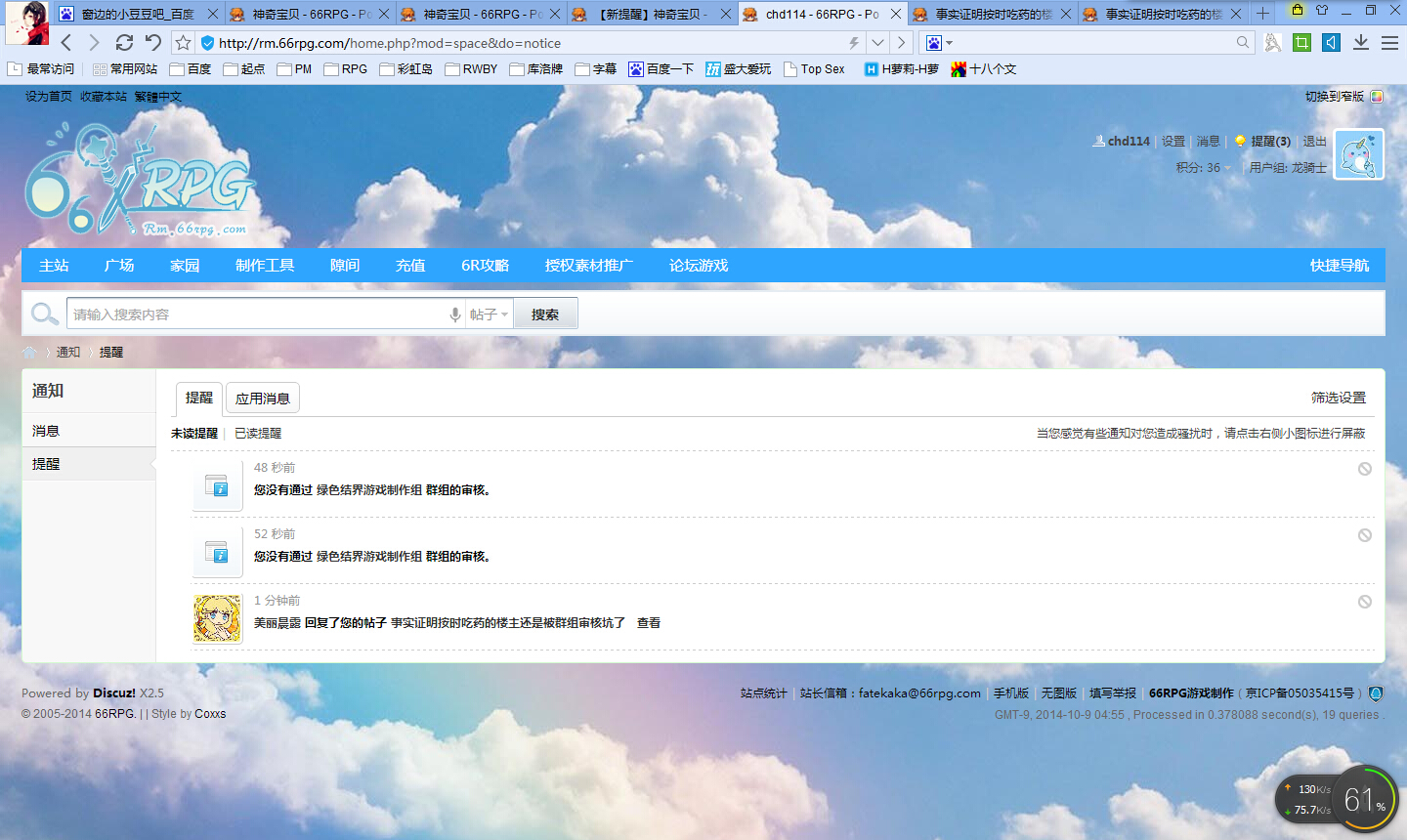Focus the 请输入搜索内容 search field
1407x840 pixels.
pyautogui.click(x=258, y=315)
